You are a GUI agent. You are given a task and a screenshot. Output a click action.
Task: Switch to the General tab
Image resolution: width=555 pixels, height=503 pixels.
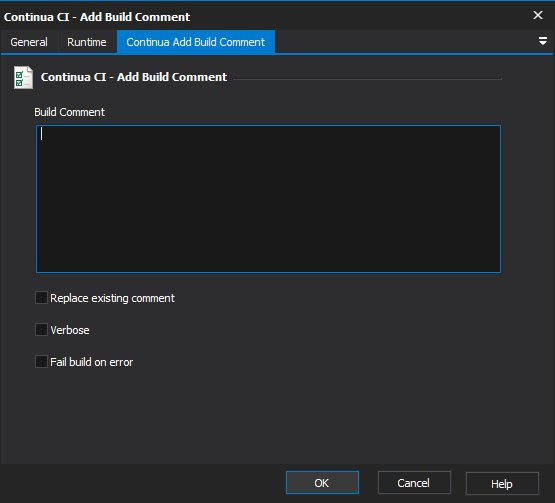29,42
